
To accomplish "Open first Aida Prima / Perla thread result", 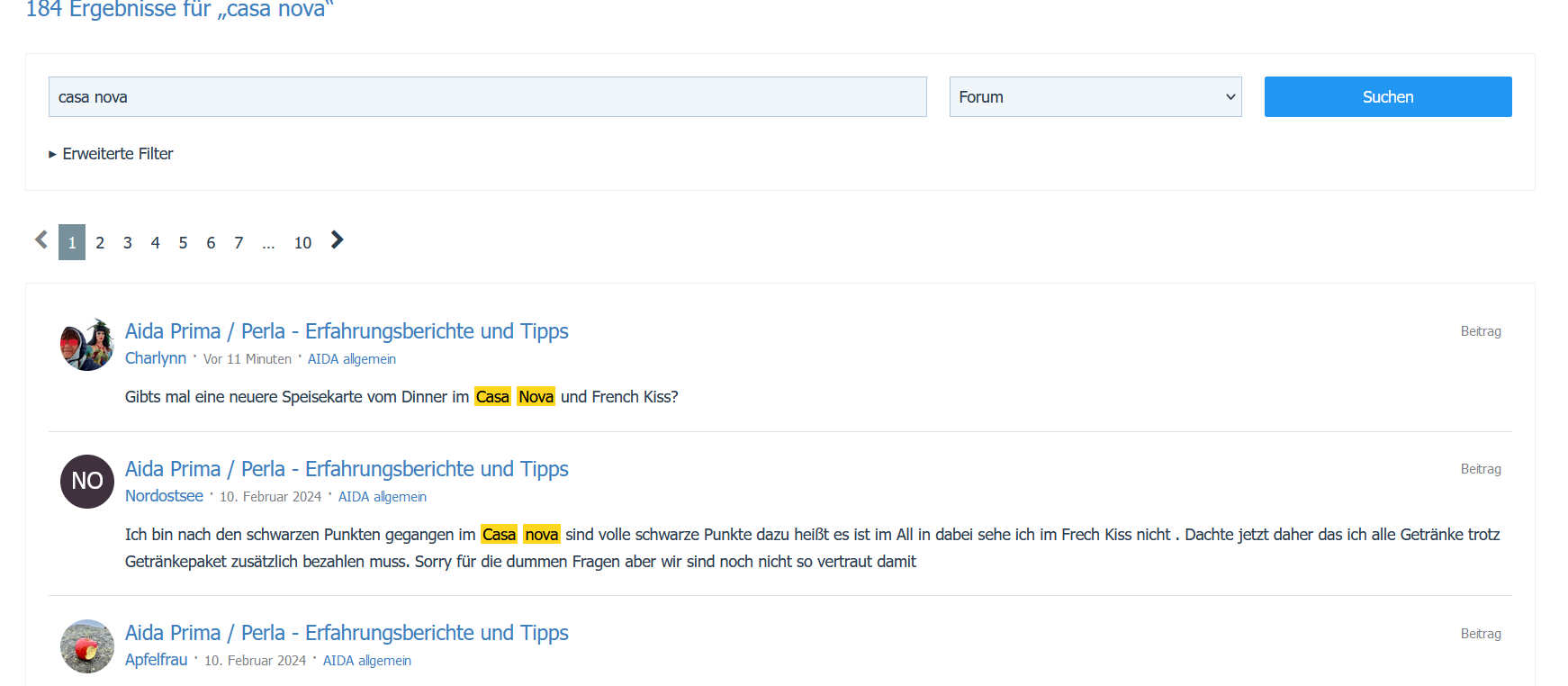I will pyautogui.click(x=347, y=331).
